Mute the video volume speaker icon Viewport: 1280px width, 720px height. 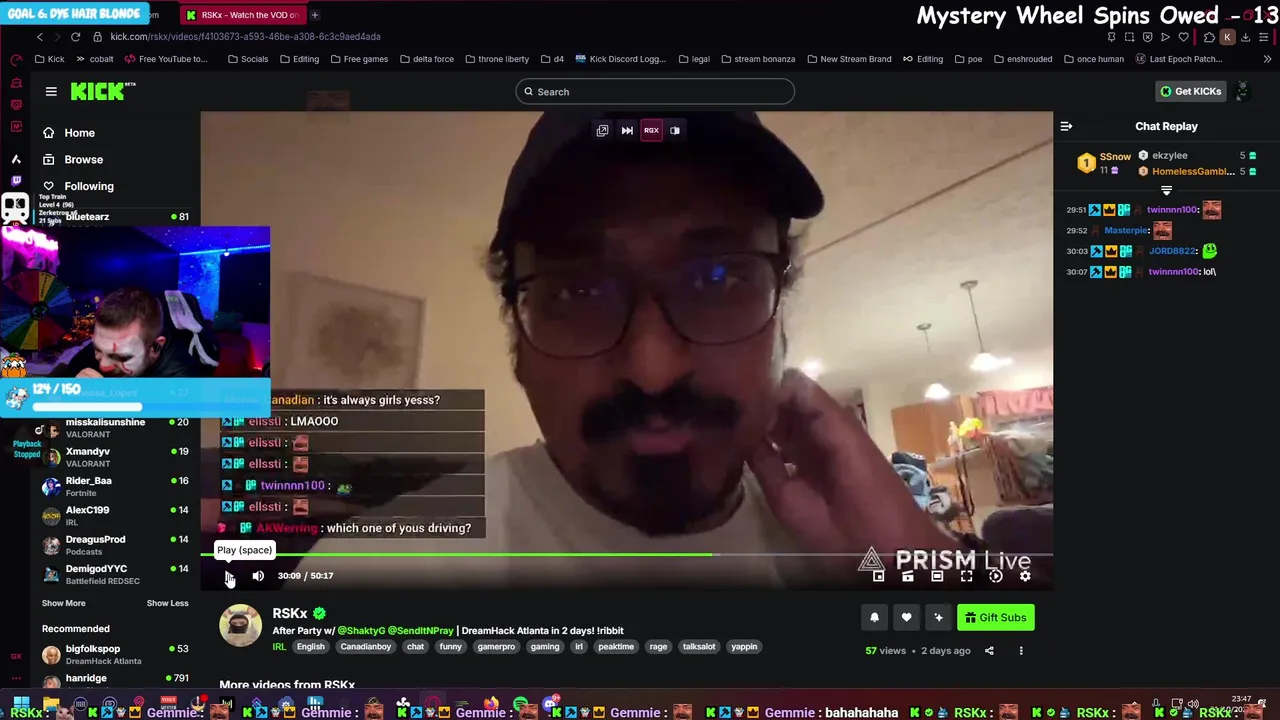click(x=258, y=576)
